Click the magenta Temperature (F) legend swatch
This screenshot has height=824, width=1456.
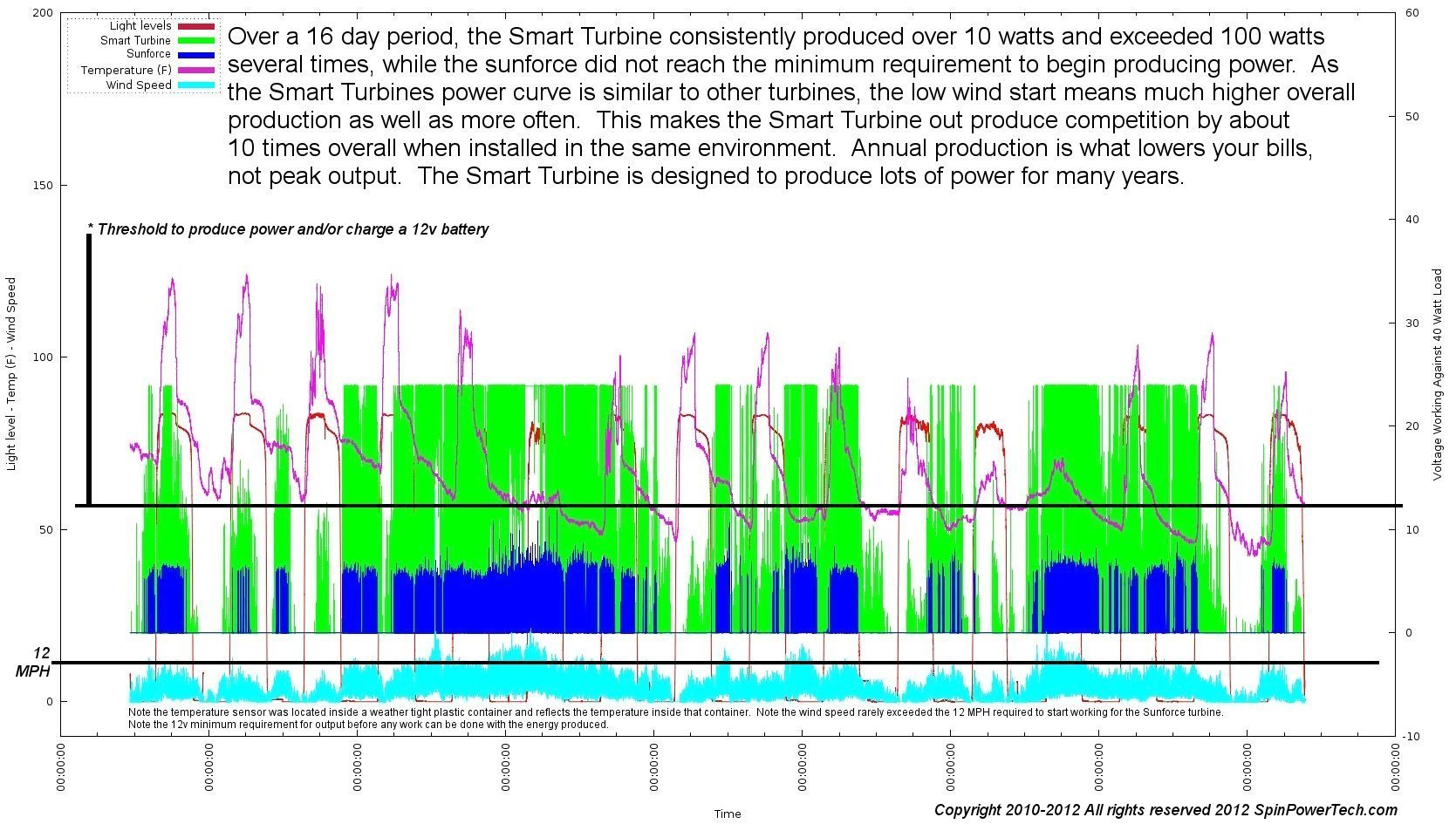(x=196, y=70)
